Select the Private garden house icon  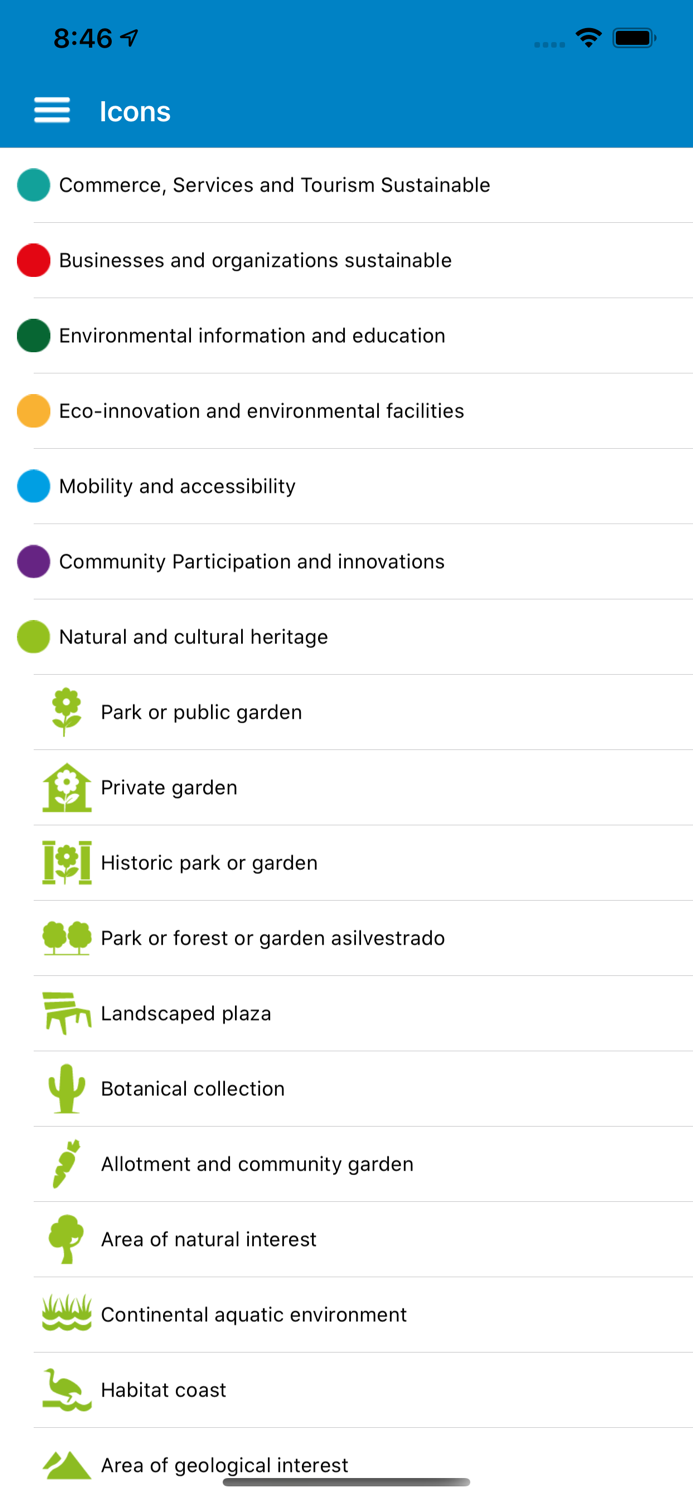(66, 788)
